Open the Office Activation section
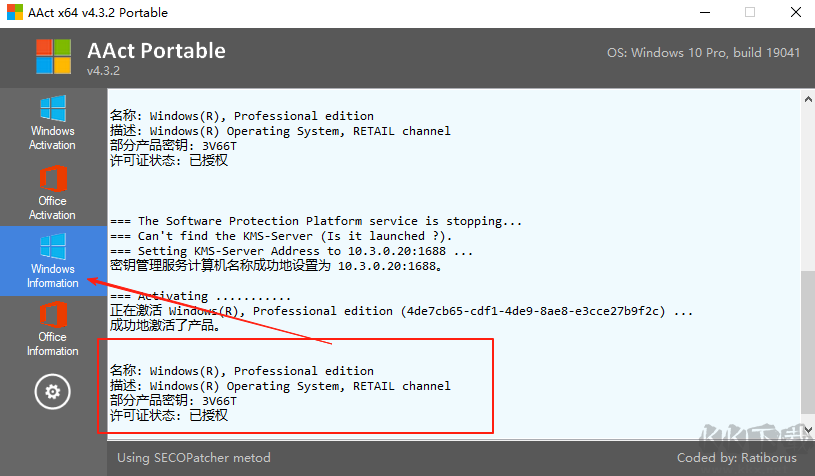The width and height of the screenshot is (815, 476). pyautogui.click(x=52, y=192)
